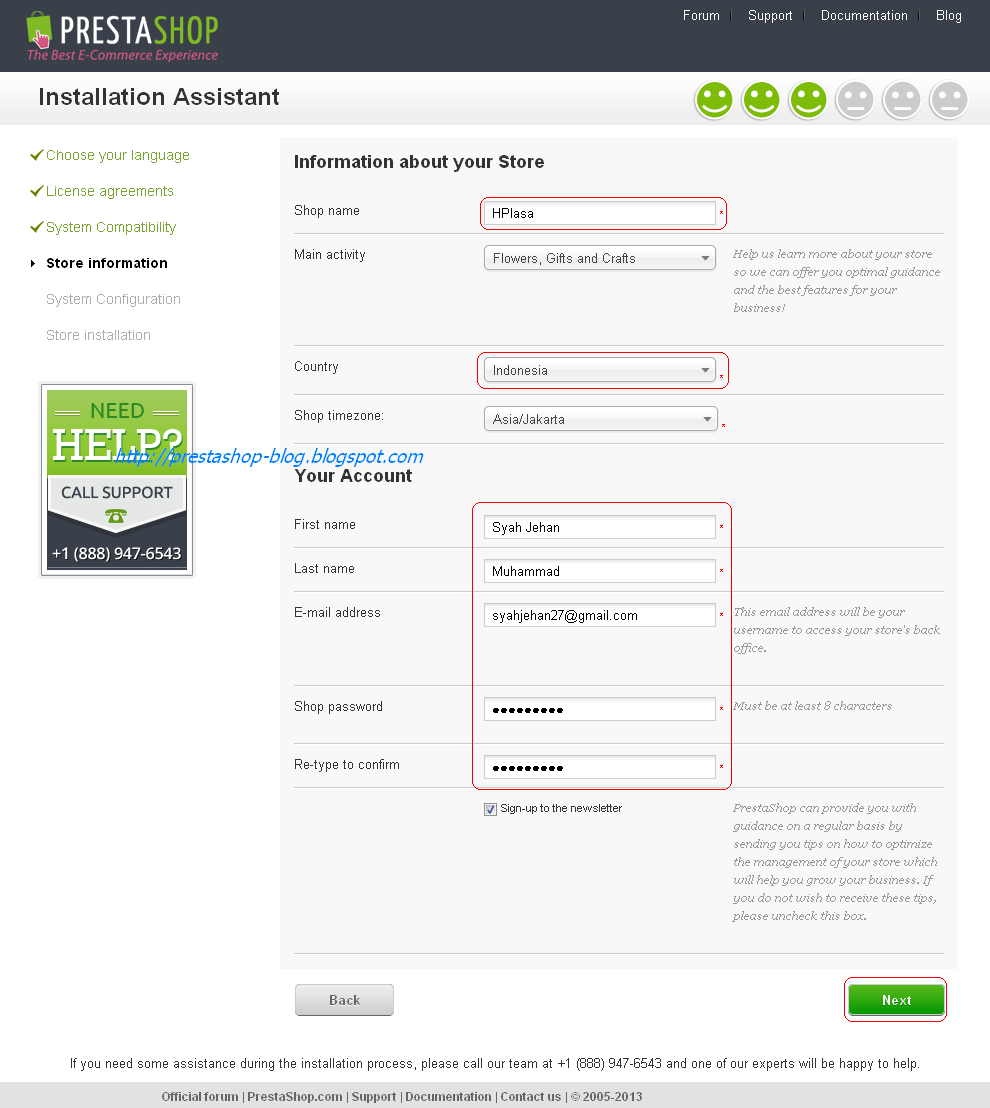The height and width of the screenshot is (1108, 990).
Task: Click the middle gray smiley progress icon
Action: tap(902, 100)
